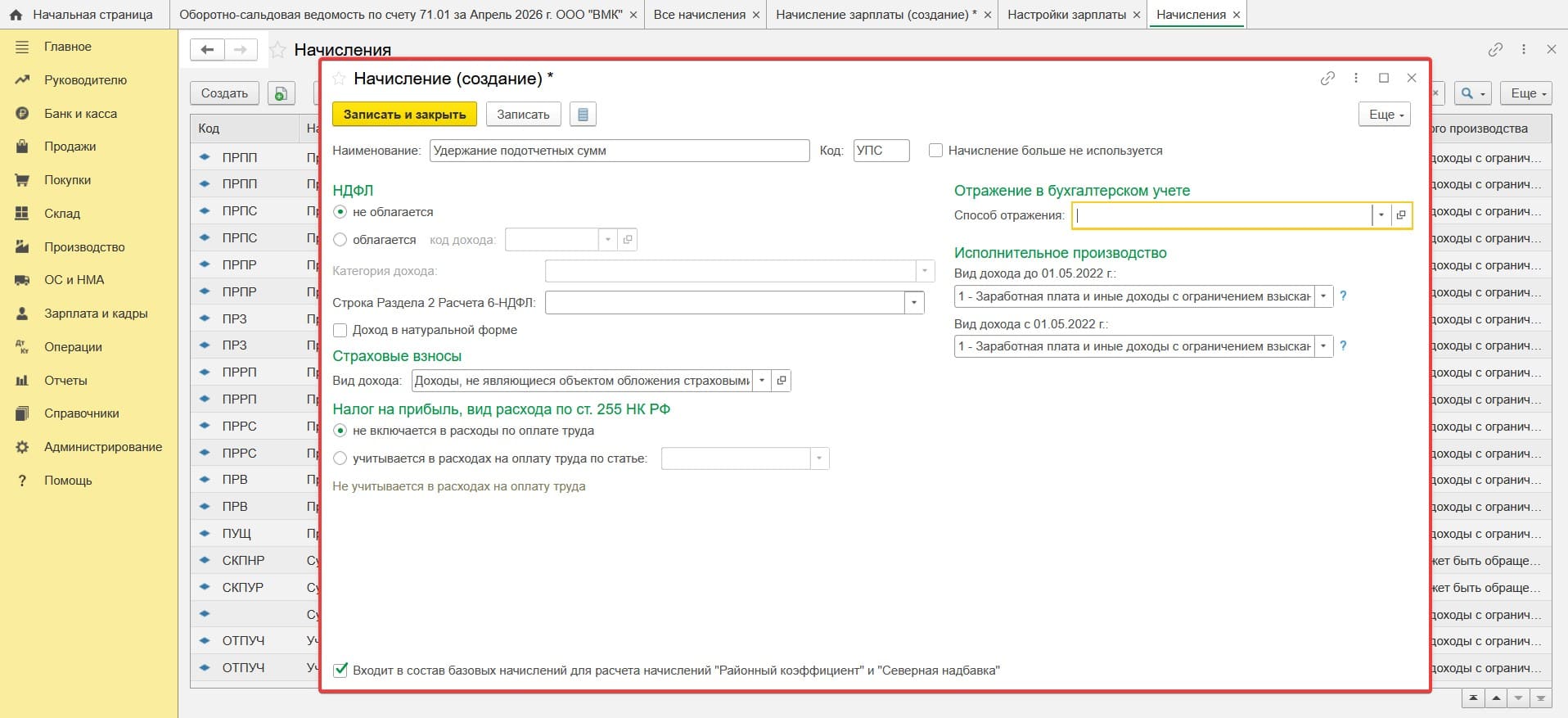Switch to the Настройки зарплаты tab

(1066, 15)
